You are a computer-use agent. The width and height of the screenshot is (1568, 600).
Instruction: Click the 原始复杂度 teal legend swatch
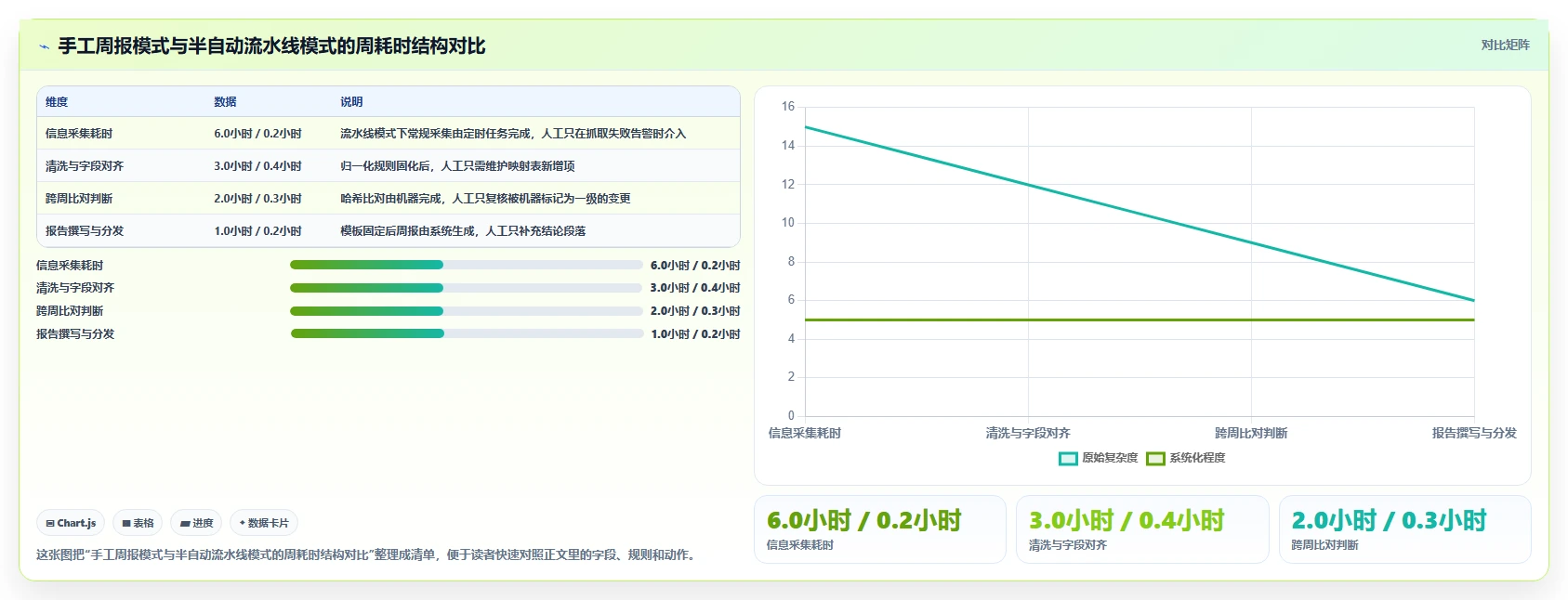[x=1068, y=458]
